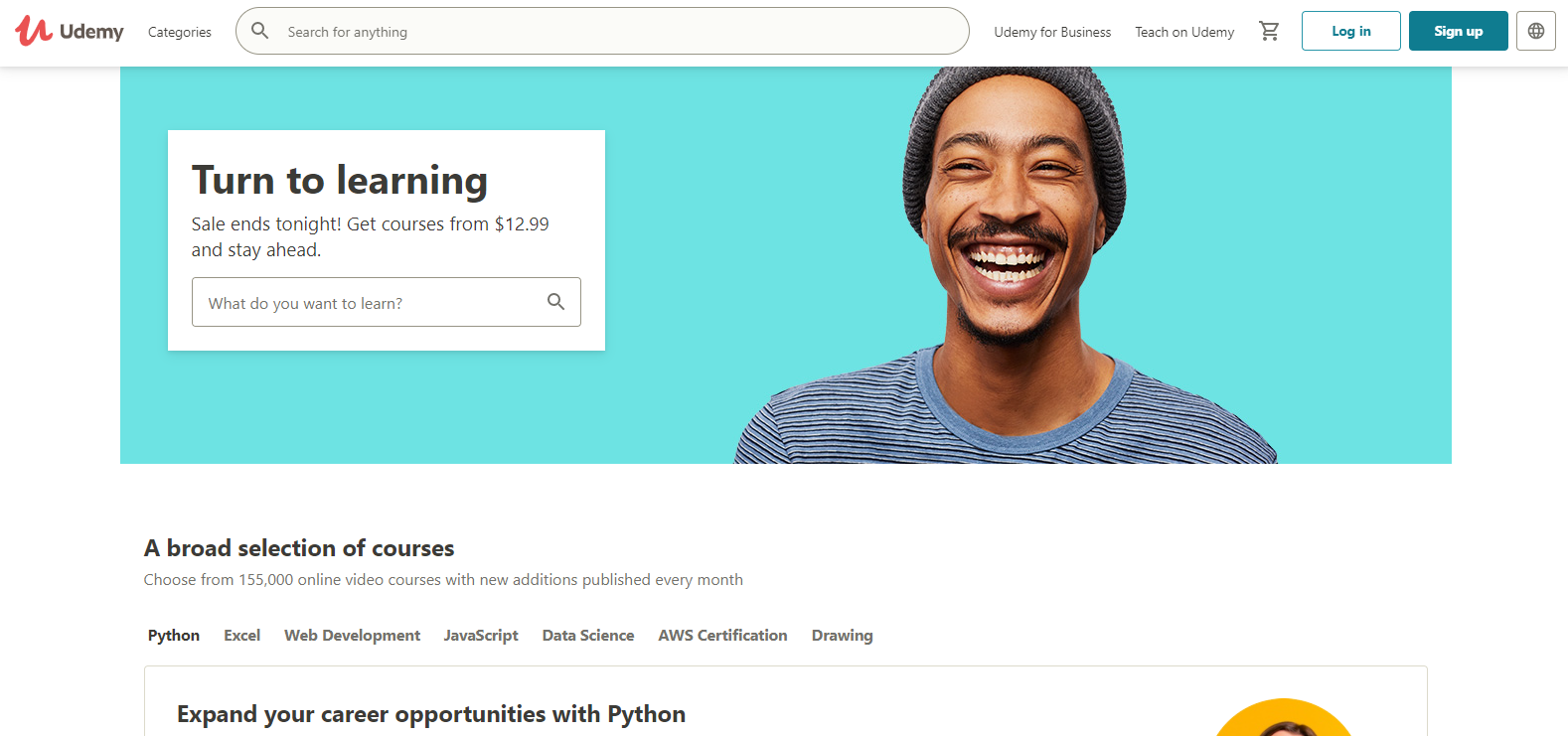1568x736 pixels.
Task: Click the 'Turn to learning' headline
Action: pyautogui.click(x=340, y=180)
